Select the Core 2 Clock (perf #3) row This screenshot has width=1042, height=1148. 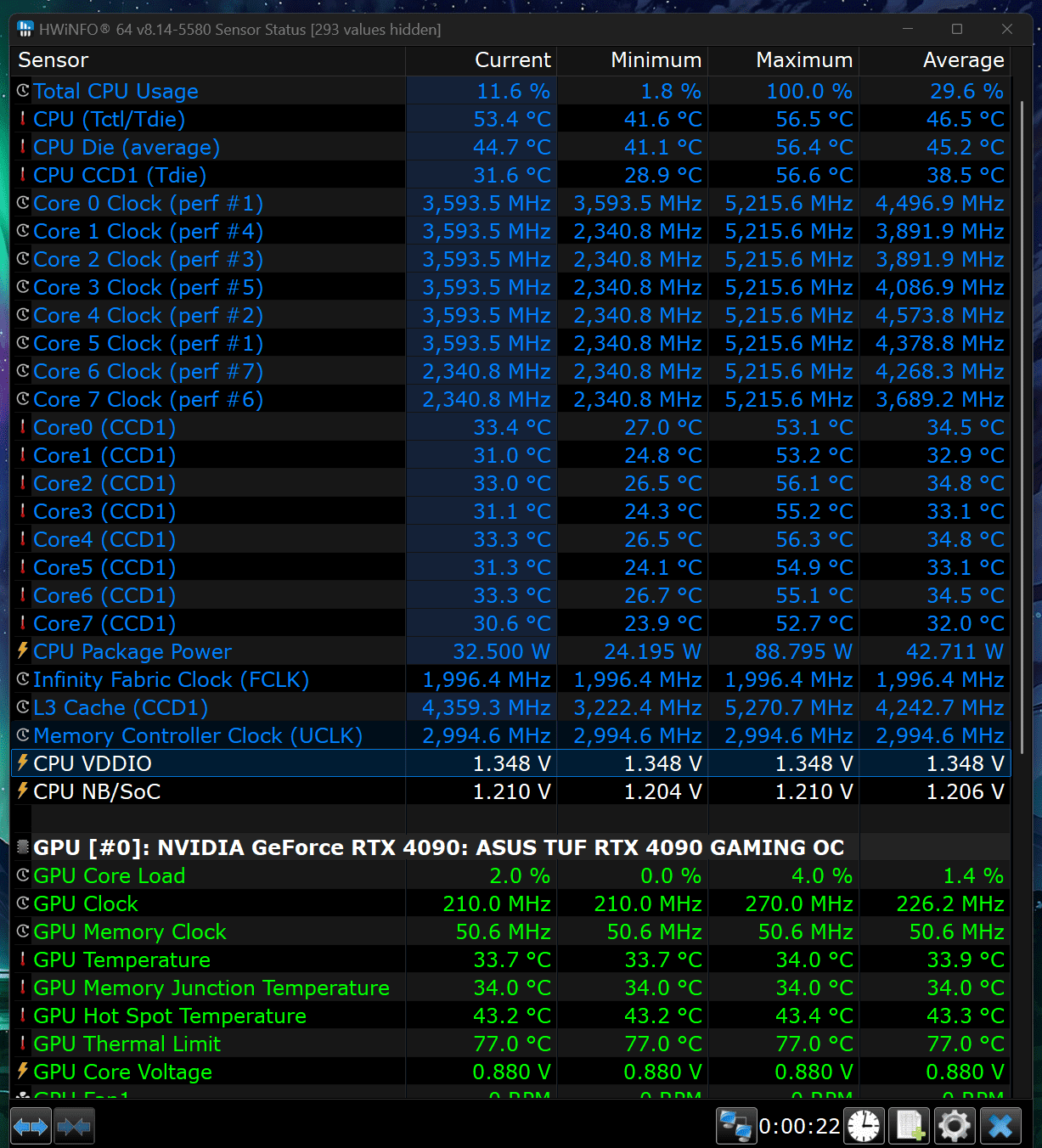click(510, 259)
